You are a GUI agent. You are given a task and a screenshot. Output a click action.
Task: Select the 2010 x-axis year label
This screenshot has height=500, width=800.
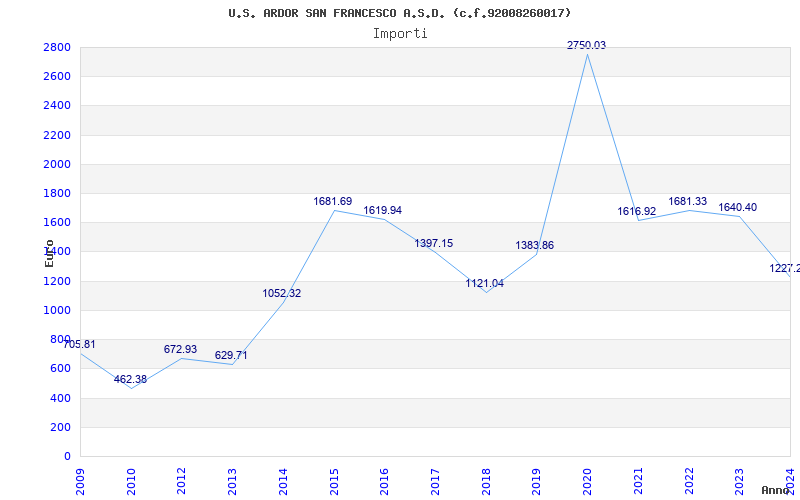click(x=131, y=481)
